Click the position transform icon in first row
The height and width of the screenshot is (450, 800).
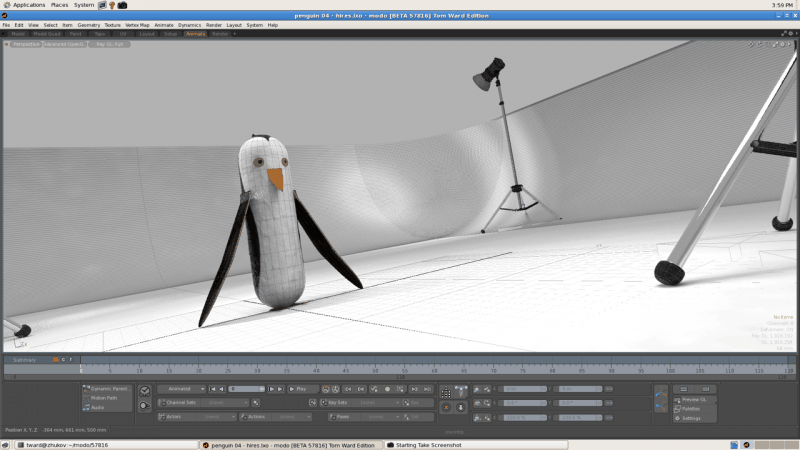tap(477, 389)
